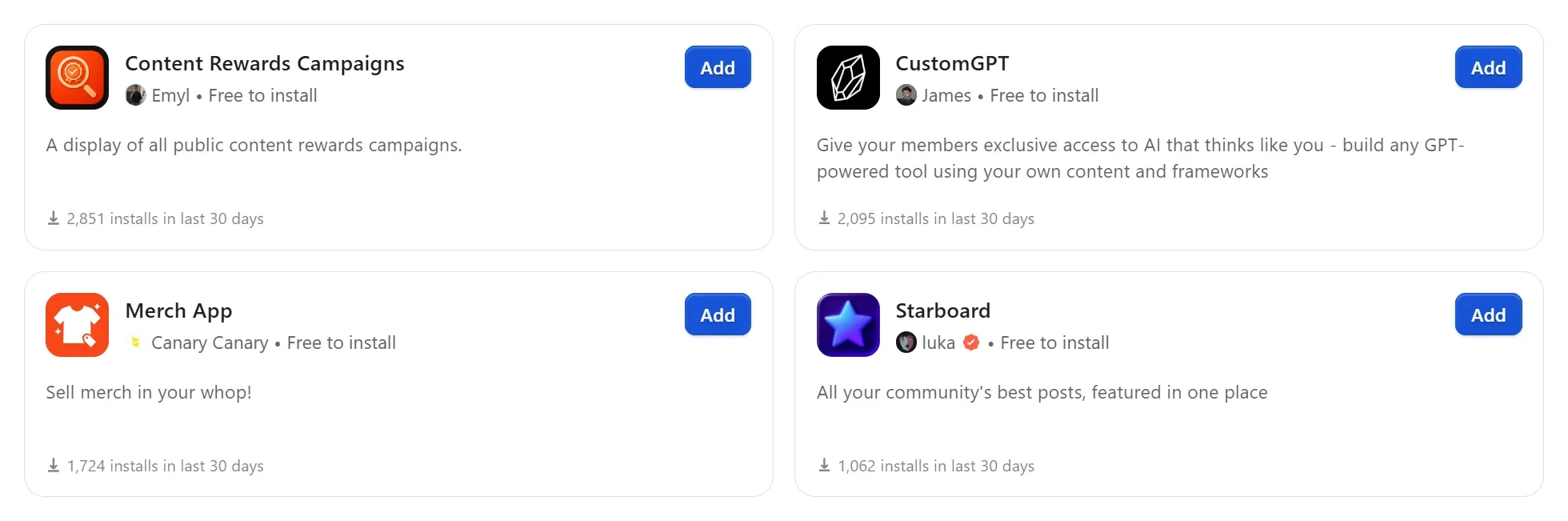The width and height of the screenshot is (1568, 521).
Task: Click luka's developer avatar
Action: 906,343
